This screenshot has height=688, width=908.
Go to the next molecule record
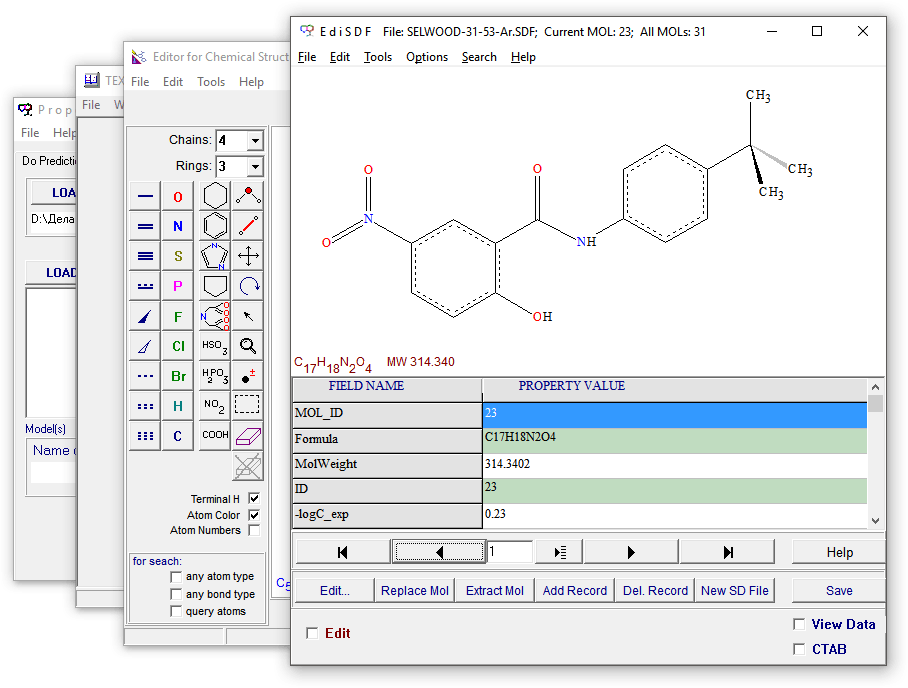click(x=630, y=552)
